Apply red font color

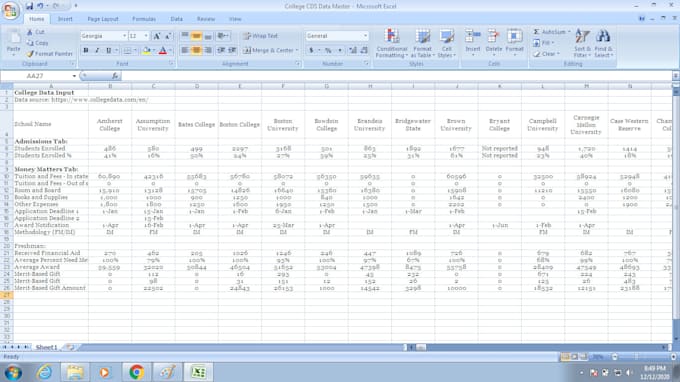[163, 51]
